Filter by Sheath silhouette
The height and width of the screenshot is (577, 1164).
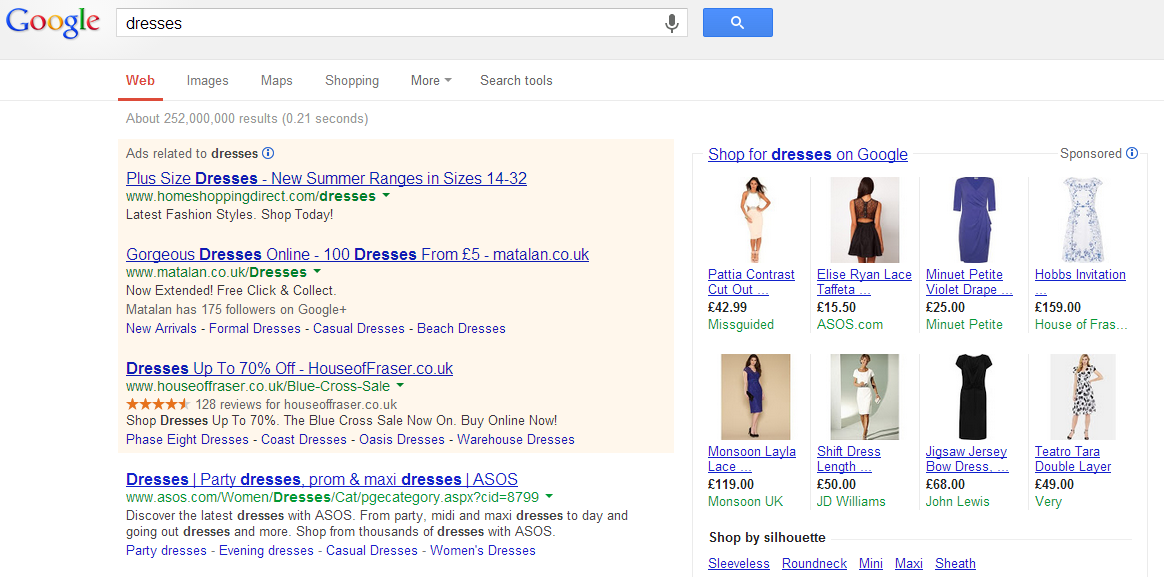pyautogui.click(x=955, y=564)
